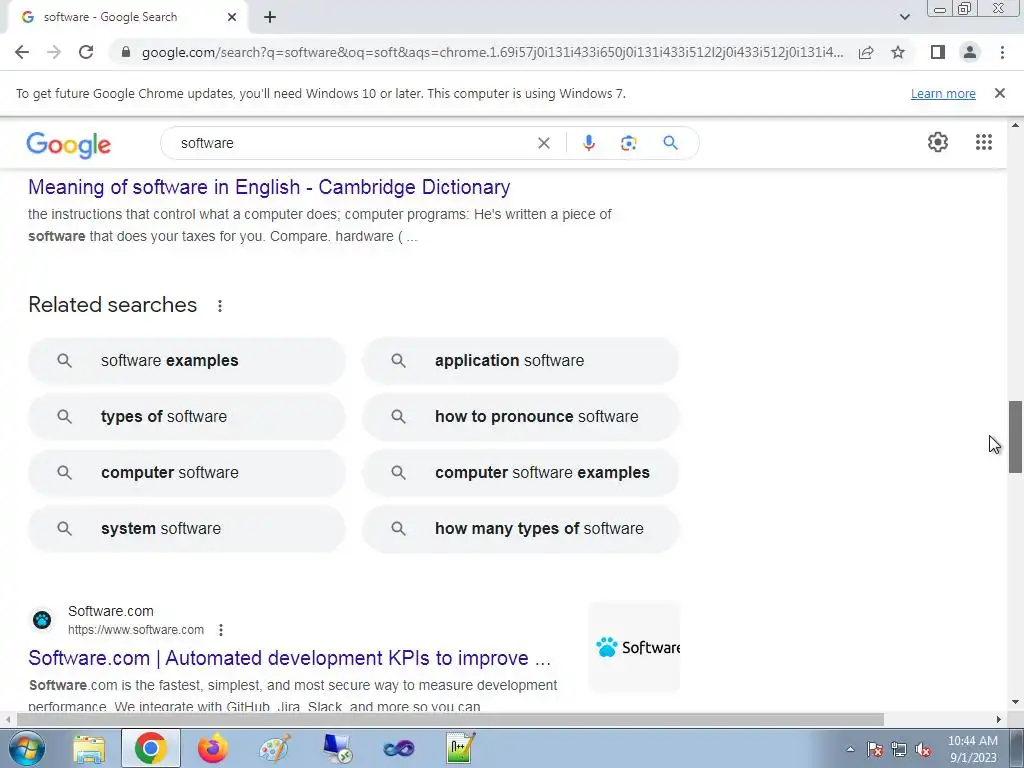
Task: Select the computer software examples suggestion
Action: (520, 473)
